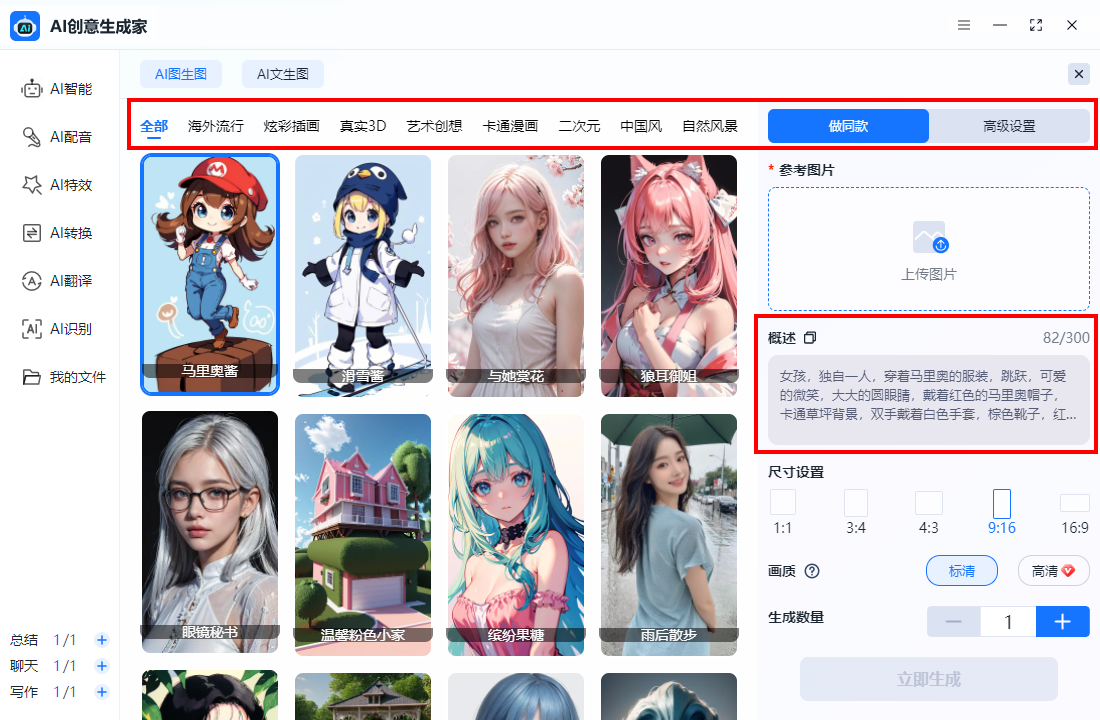Screen dimensions: 1100x720
Task: Select the 全部 category
Action: pos(154,126)
